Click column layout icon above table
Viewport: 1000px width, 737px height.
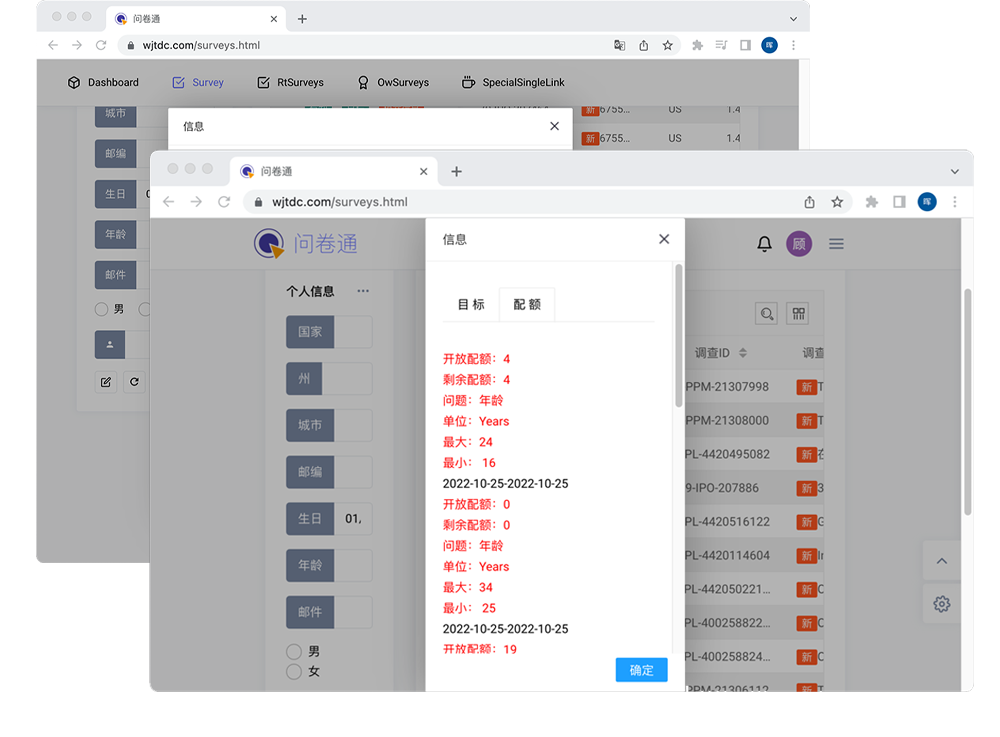coord(798,314)
